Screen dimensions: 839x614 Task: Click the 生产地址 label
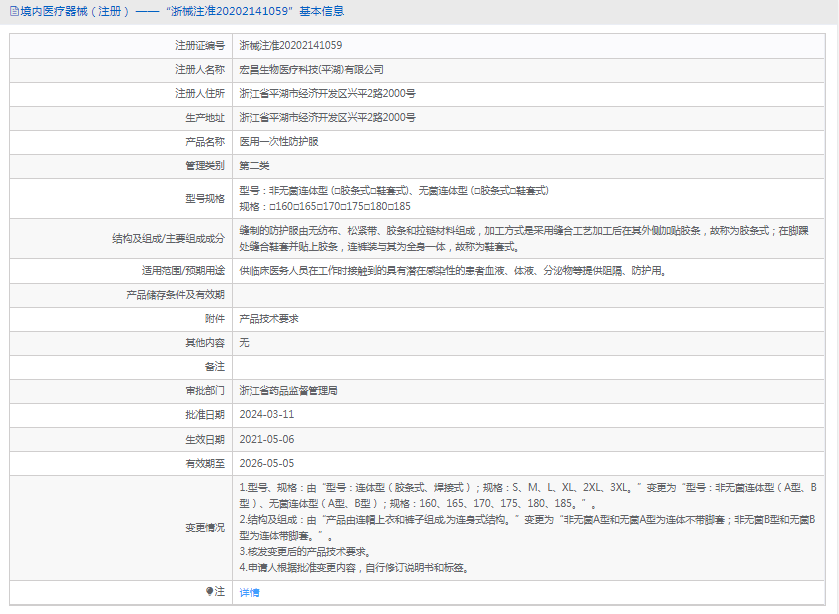[205, 118]
